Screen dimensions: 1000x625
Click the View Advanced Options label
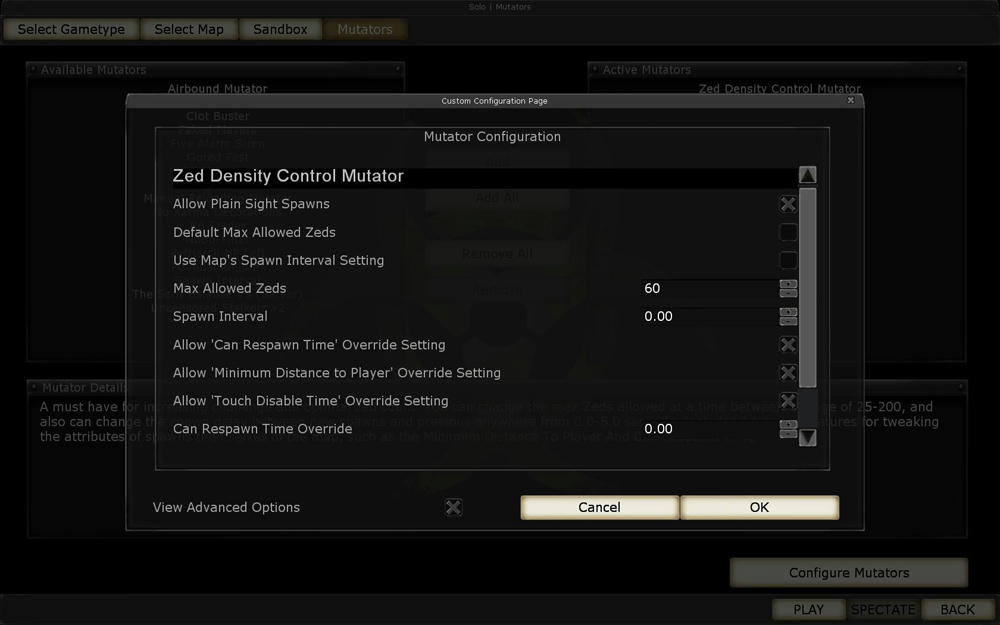click(226, 507)
